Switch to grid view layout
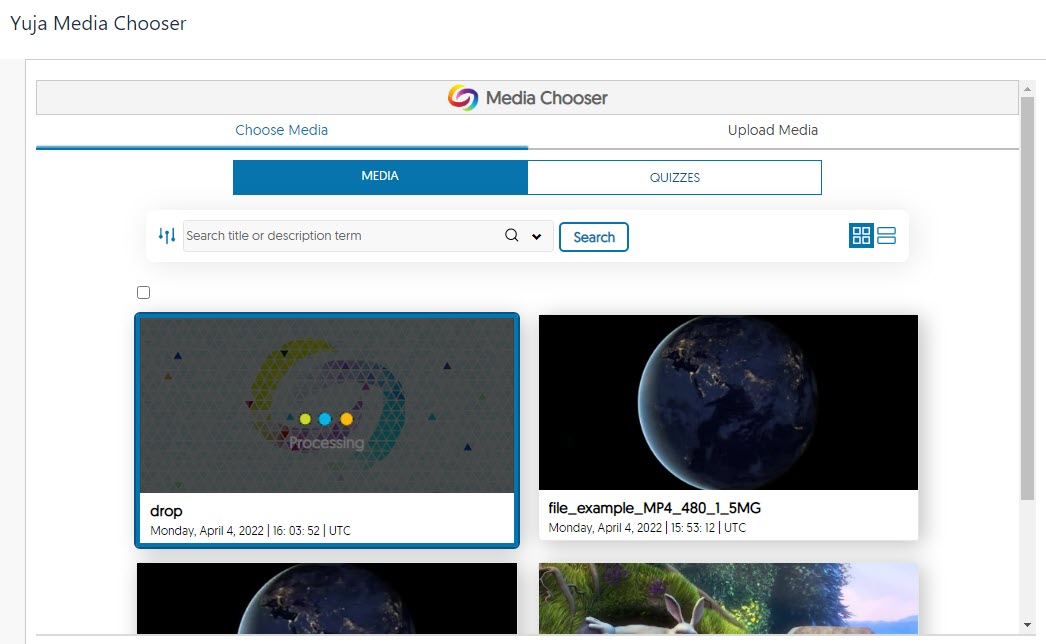This screenshot has width=1046, height=644. [x=861, y=236]
